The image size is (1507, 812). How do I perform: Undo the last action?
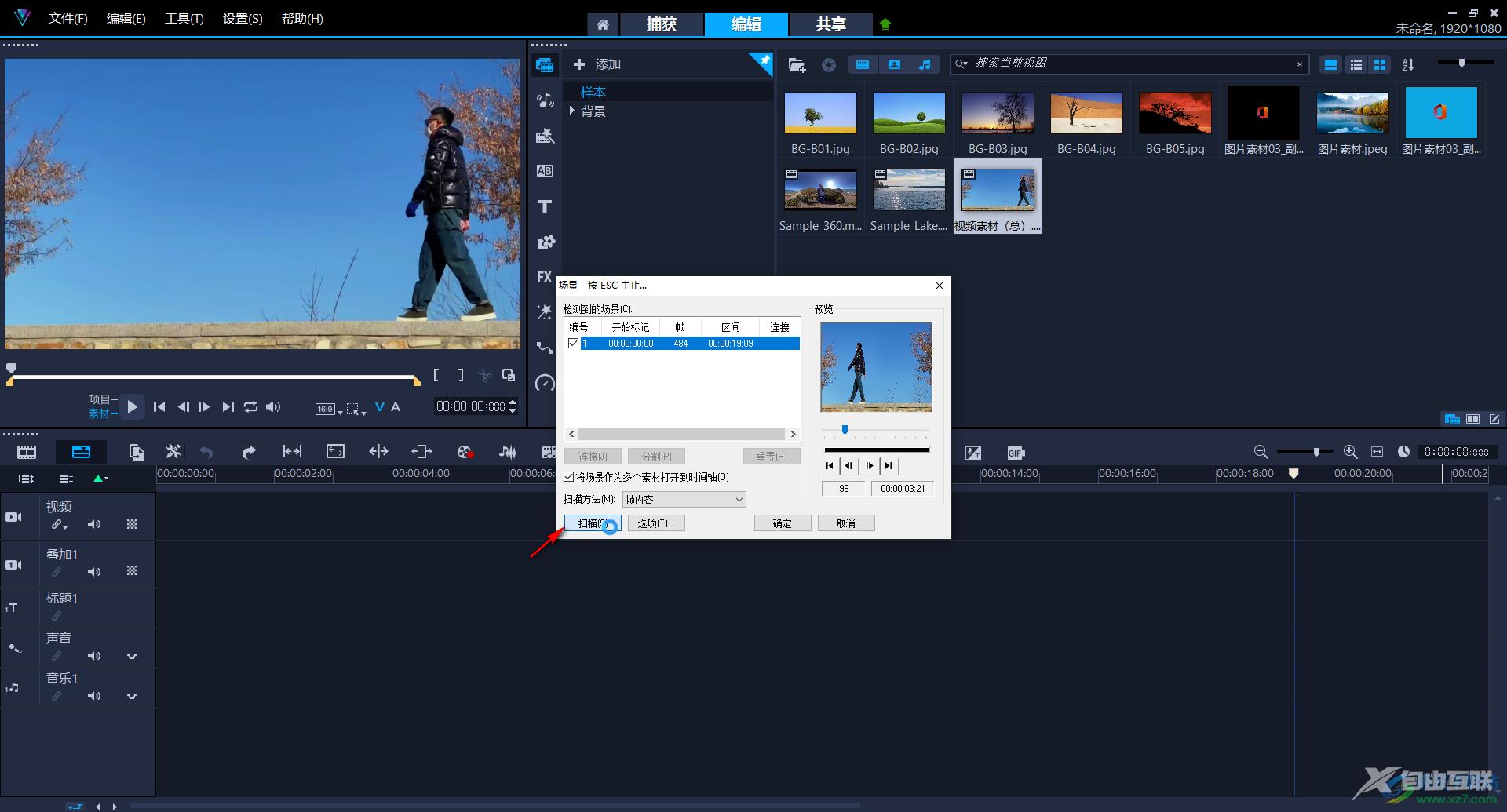pyautogui.click(x=206, y=452)
